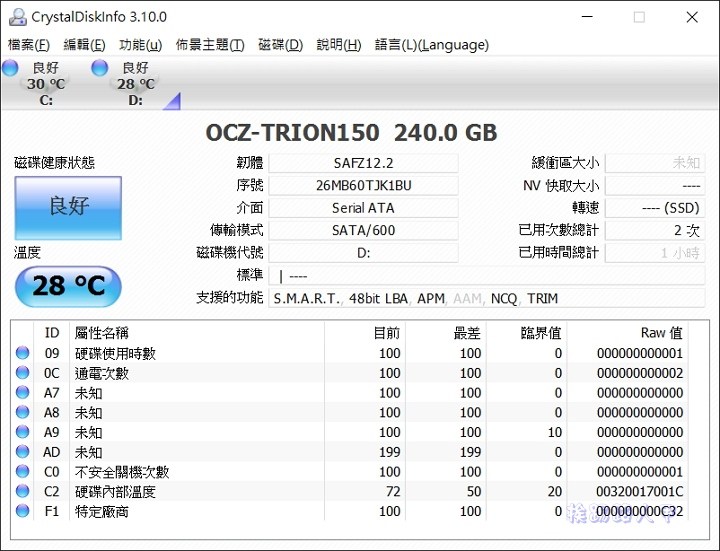
Task: Click the rotation rate field ---- (SSD)
Action: pos(655,208)
